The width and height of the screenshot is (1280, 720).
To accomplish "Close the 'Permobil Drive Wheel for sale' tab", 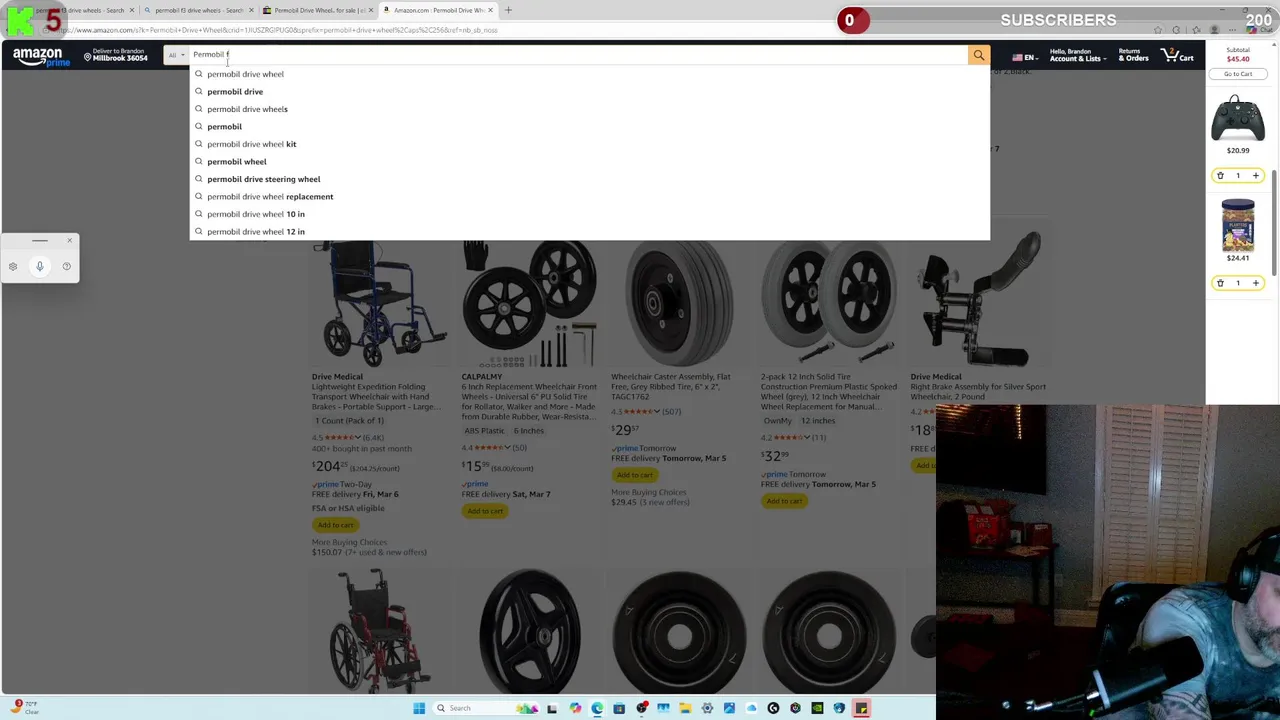I will tap(371, 10).
